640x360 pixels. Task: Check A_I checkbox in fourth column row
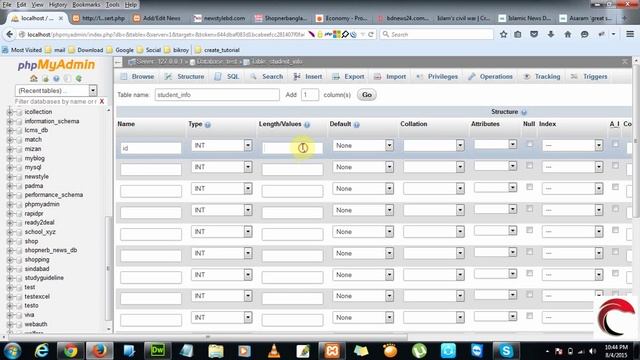[615, 209]
